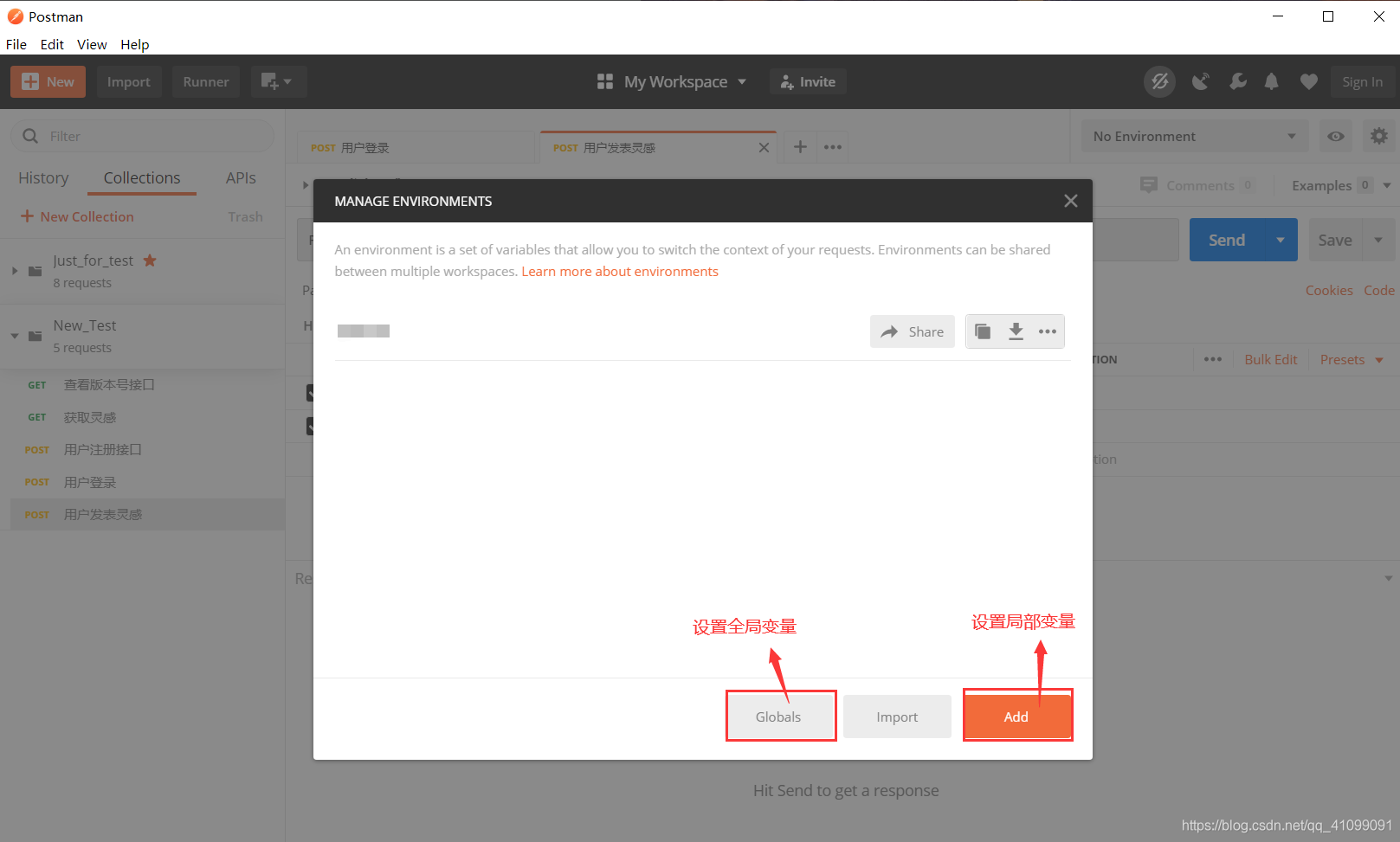1400x842 pixels.
Task: Click the heart icon in header
Action: (x=1308, y=81)
